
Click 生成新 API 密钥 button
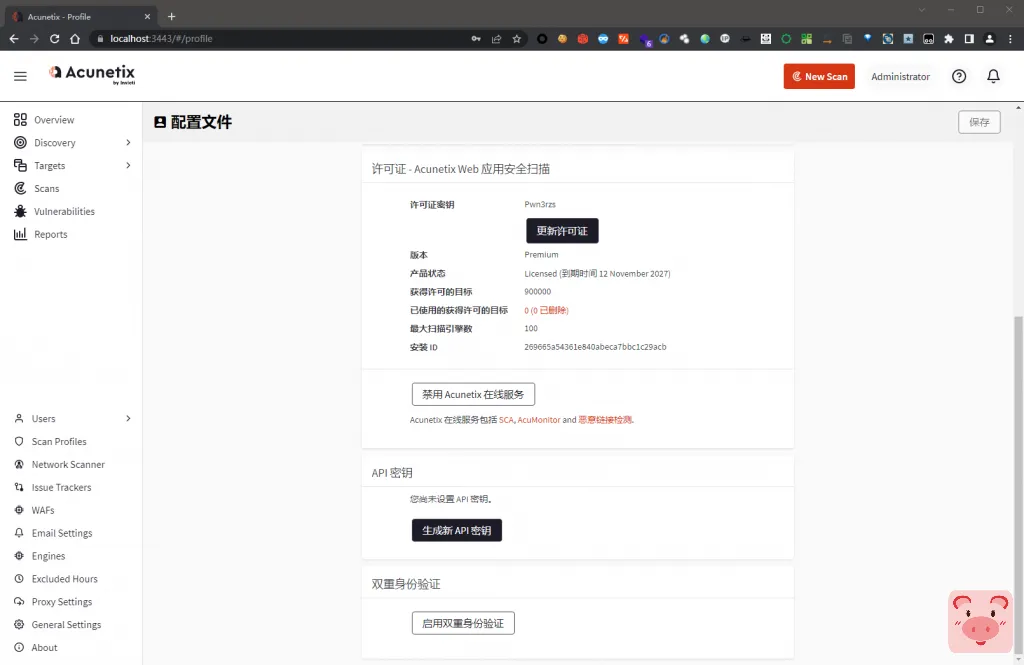(456, 530)
